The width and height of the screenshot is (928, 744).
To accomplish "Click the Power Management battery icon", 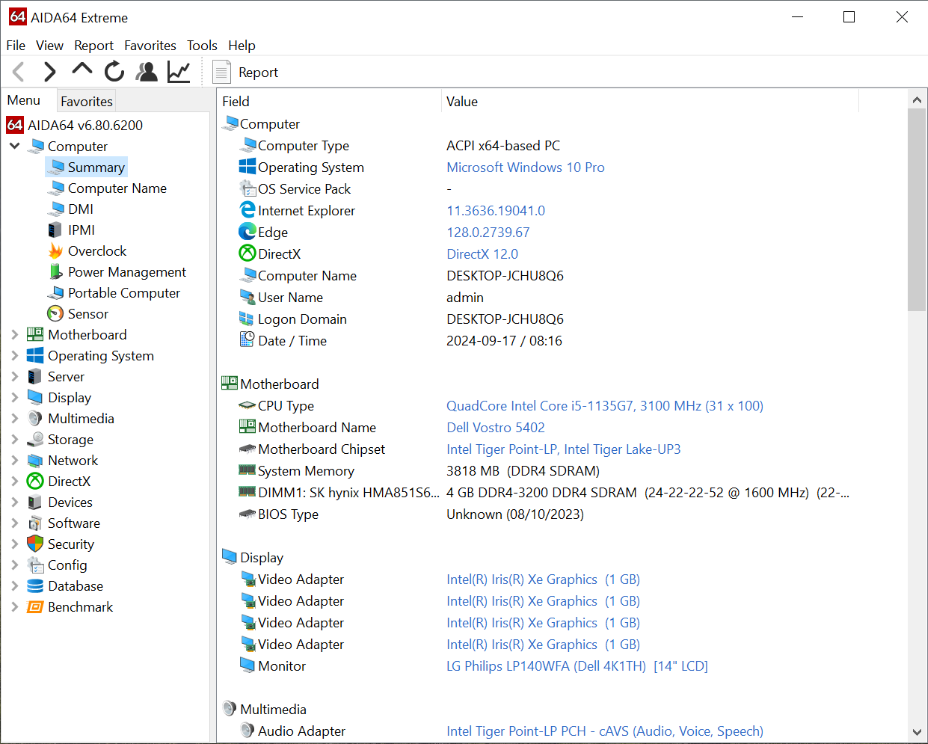I will click(55, 272).
